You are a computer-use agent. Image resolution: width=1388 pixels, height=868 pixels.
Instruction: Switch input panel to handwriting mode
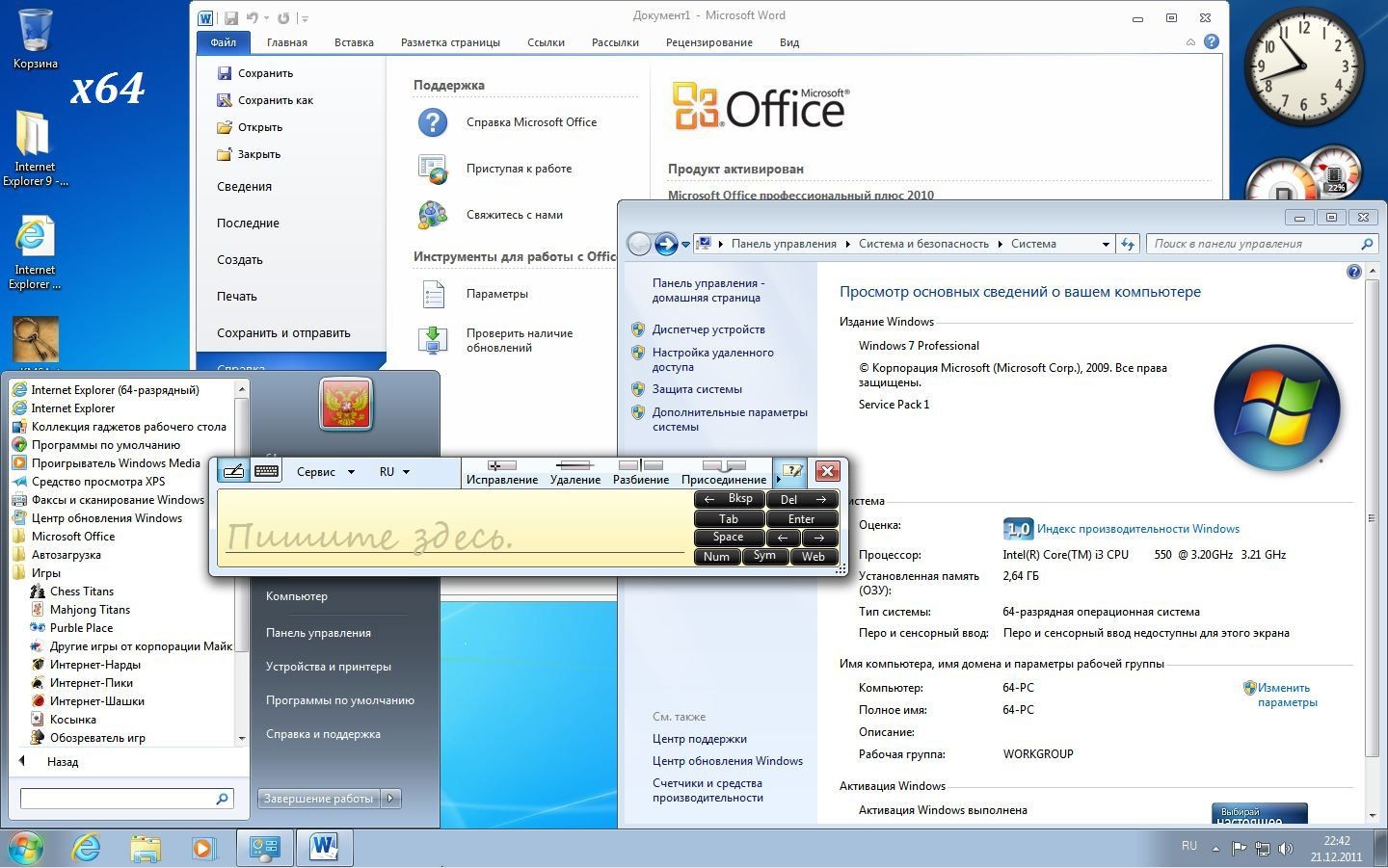tap(233, 471)
